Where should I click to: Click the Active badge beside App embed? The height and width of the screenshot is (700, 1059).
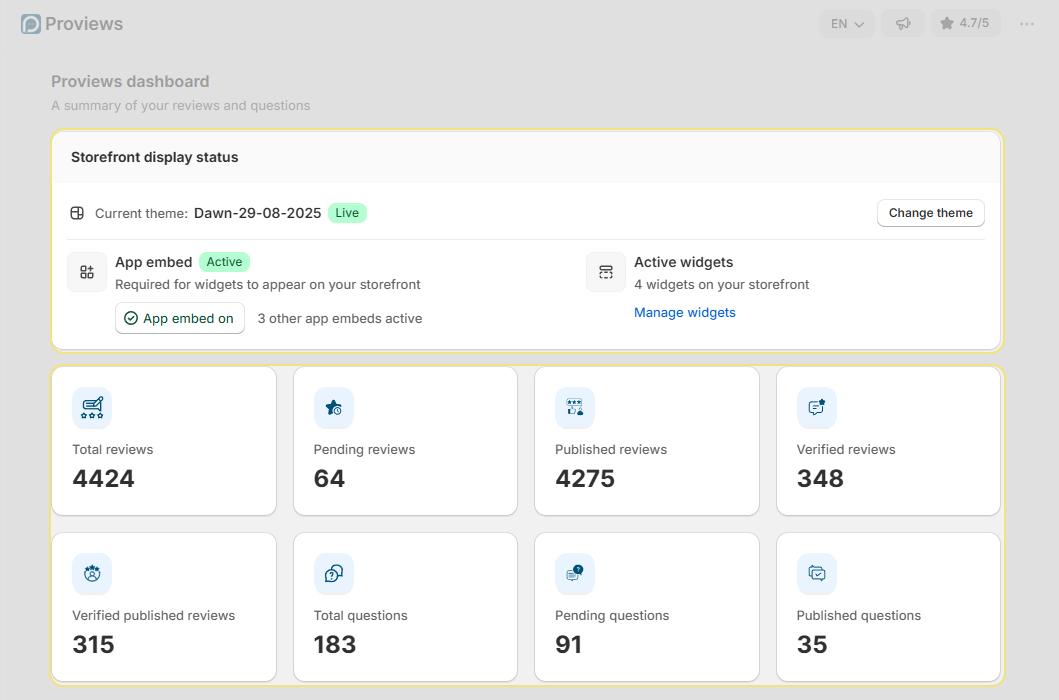224,261
